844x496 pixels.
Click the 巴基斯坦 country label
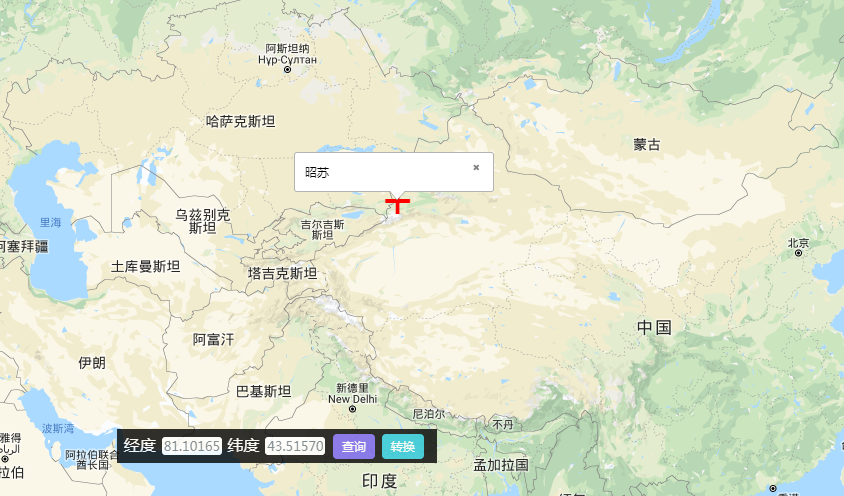point(263,391)
